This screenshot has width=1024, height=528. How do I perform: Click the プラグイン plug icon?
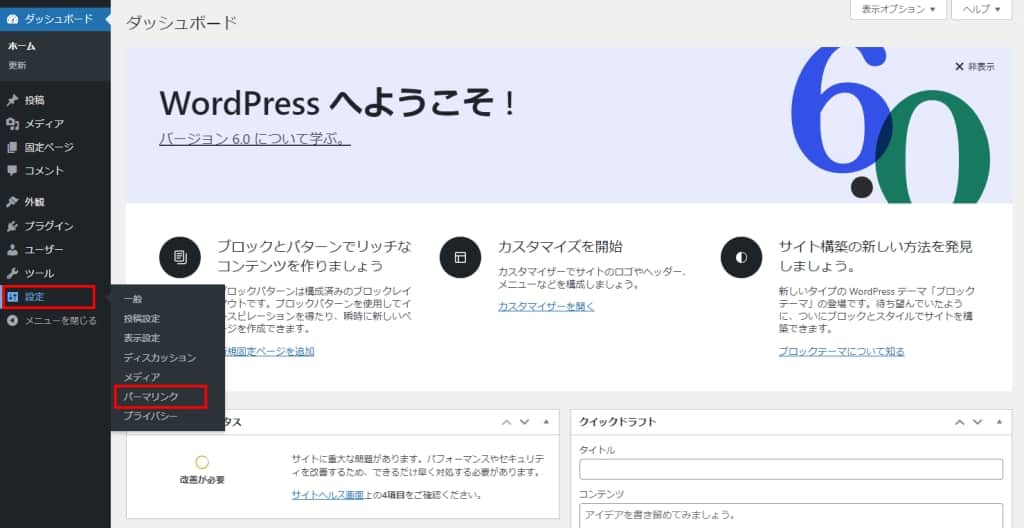pyautogui.click(x=12, y=226)
